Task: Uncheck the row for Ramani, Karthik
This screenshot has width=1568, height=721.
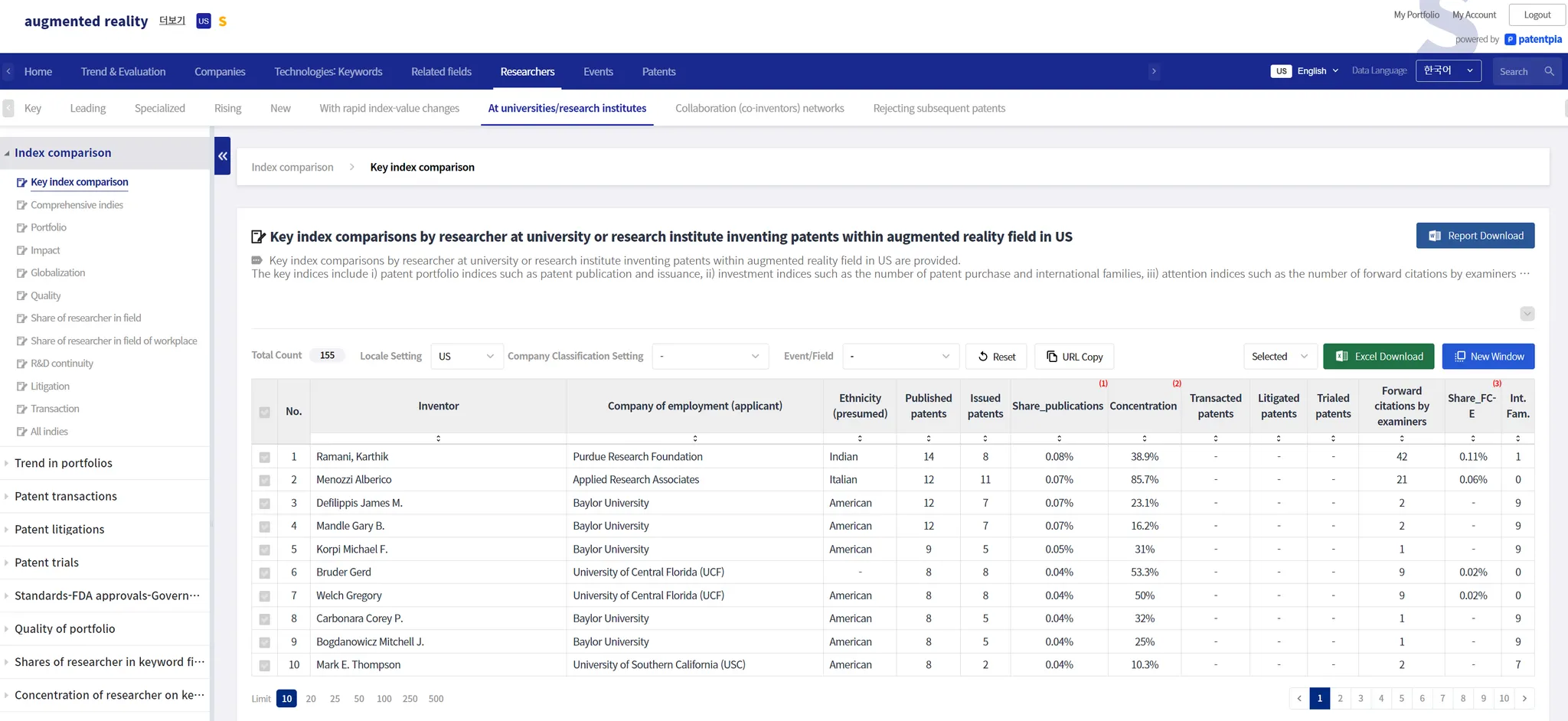Action: point(265,457)
